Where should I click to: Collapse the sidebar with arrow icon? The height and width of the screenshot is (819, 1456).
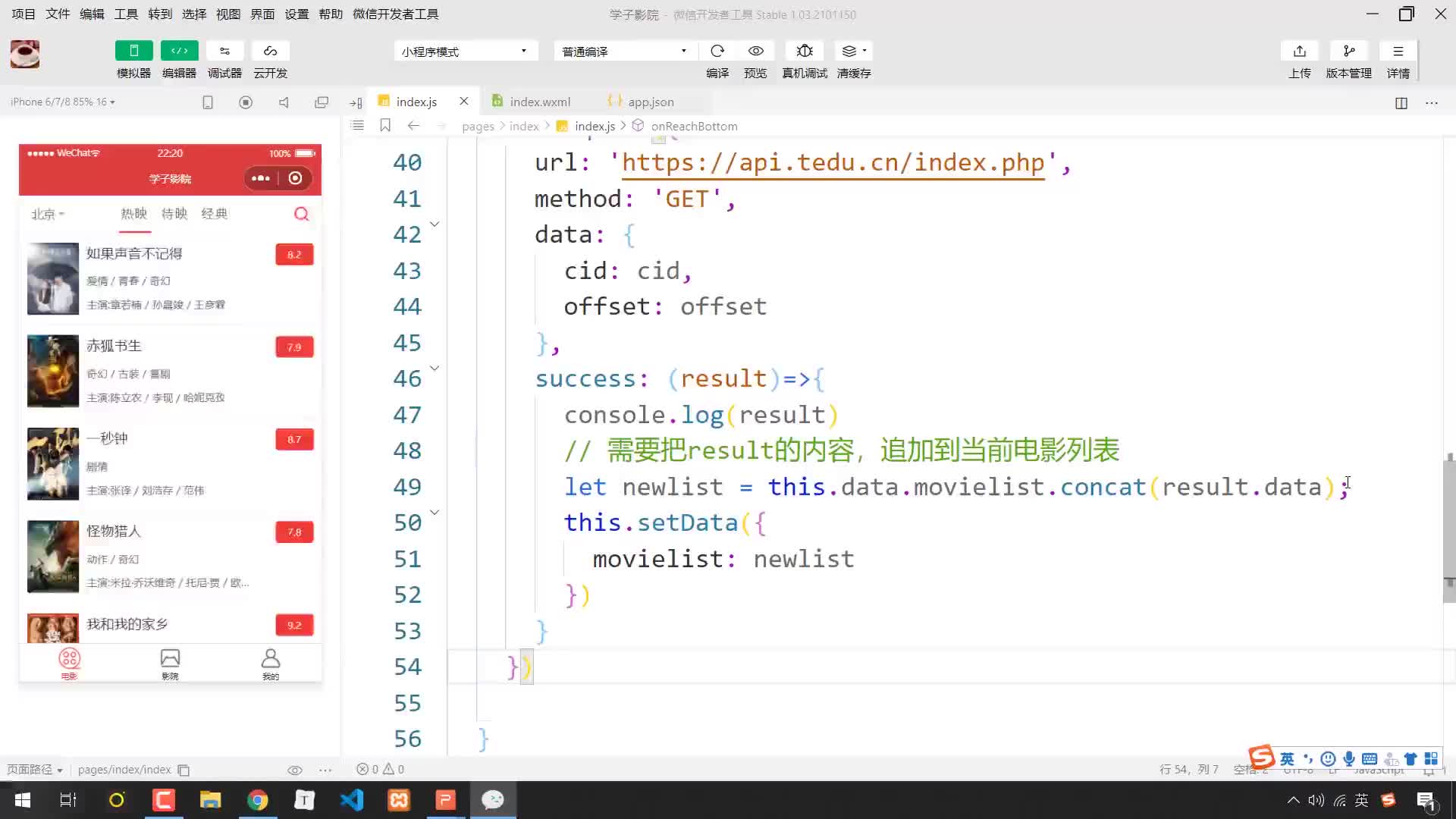(356, 102)
